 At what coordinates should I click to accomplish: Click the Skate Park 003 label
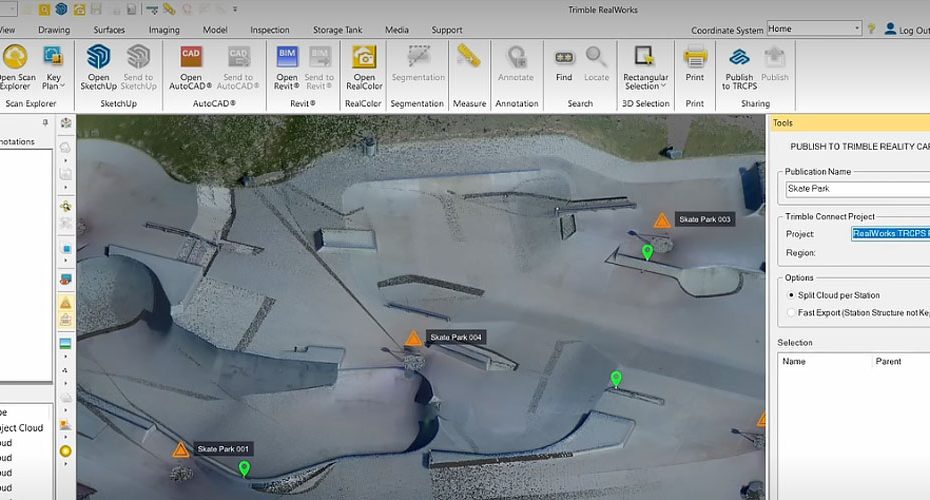click(x=705, y=219)
